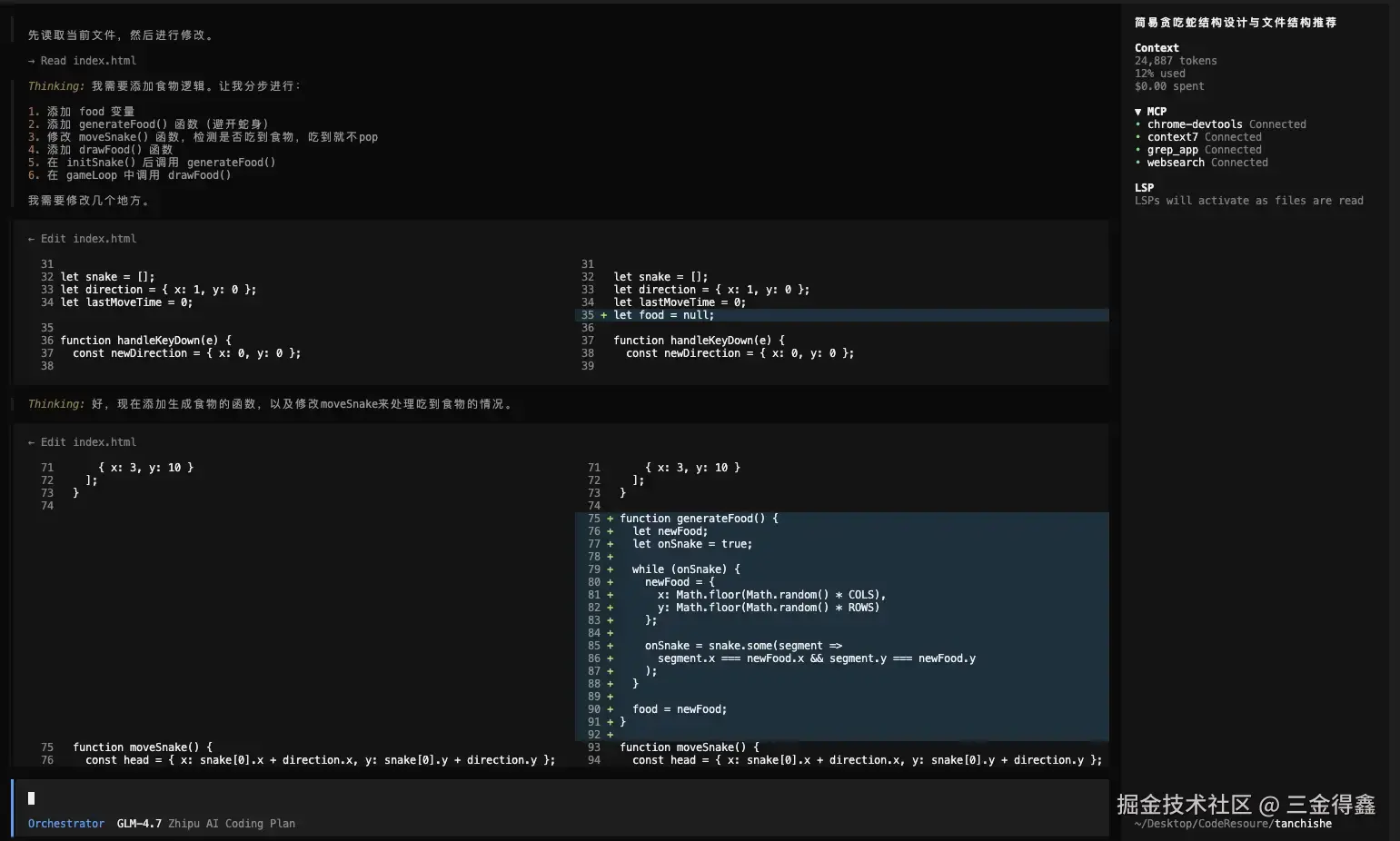Collapse the MCP section triangle
The width and height of the screenshot is (1400, 841).
(1138, 112)
